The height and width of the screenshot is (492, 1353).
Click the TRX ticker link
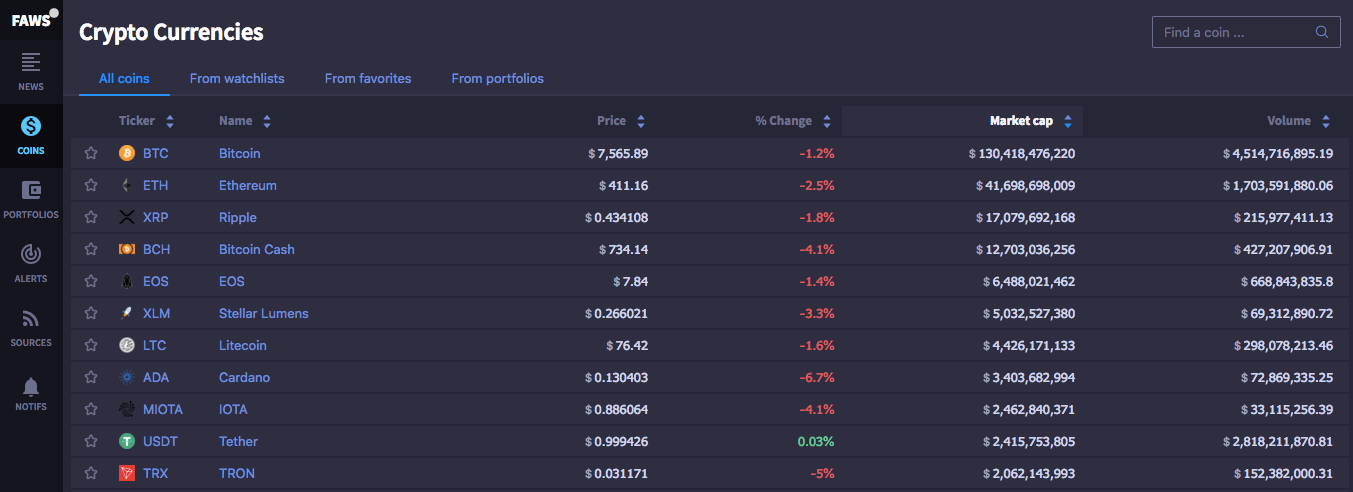click(x=155, y=473)
